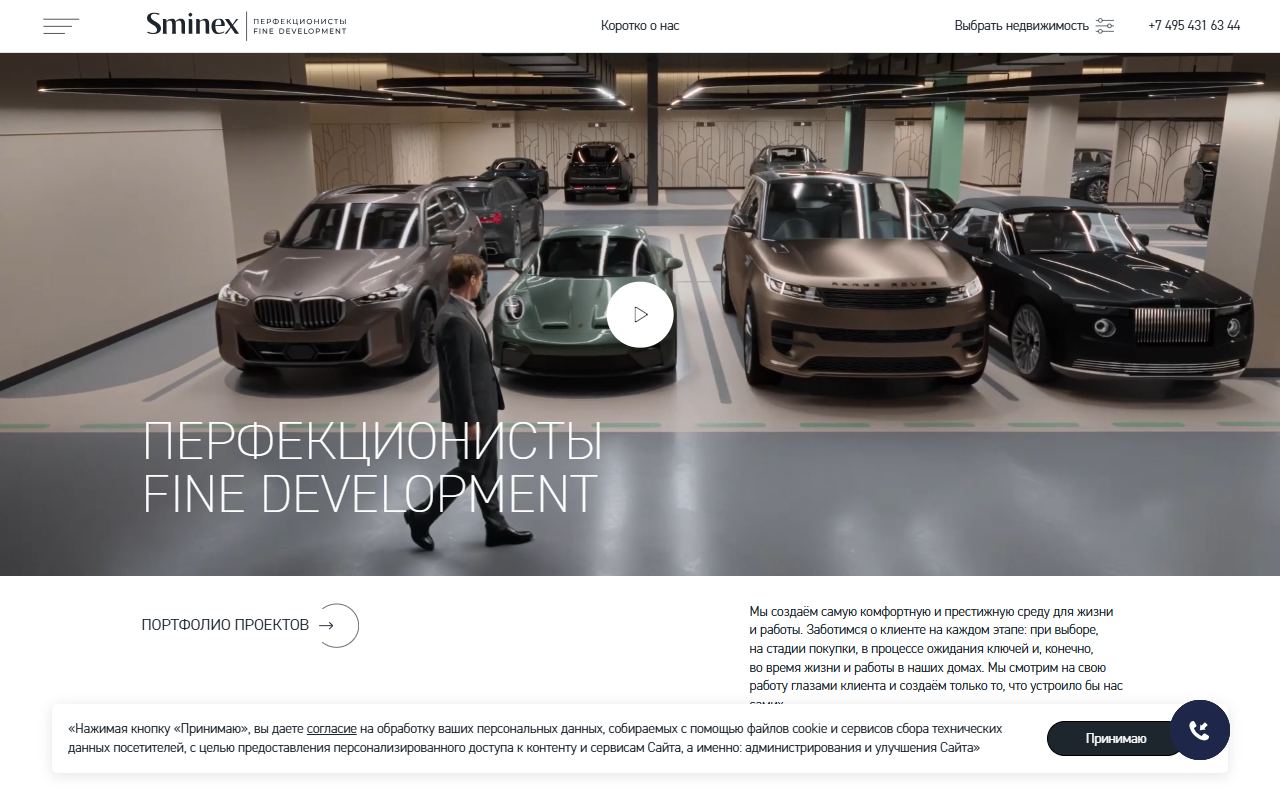Image resolution: width=1280 pixels, height=800 pixels.
Task: Call the number +7 495 431 63 44
Action: pos(1194,26)
